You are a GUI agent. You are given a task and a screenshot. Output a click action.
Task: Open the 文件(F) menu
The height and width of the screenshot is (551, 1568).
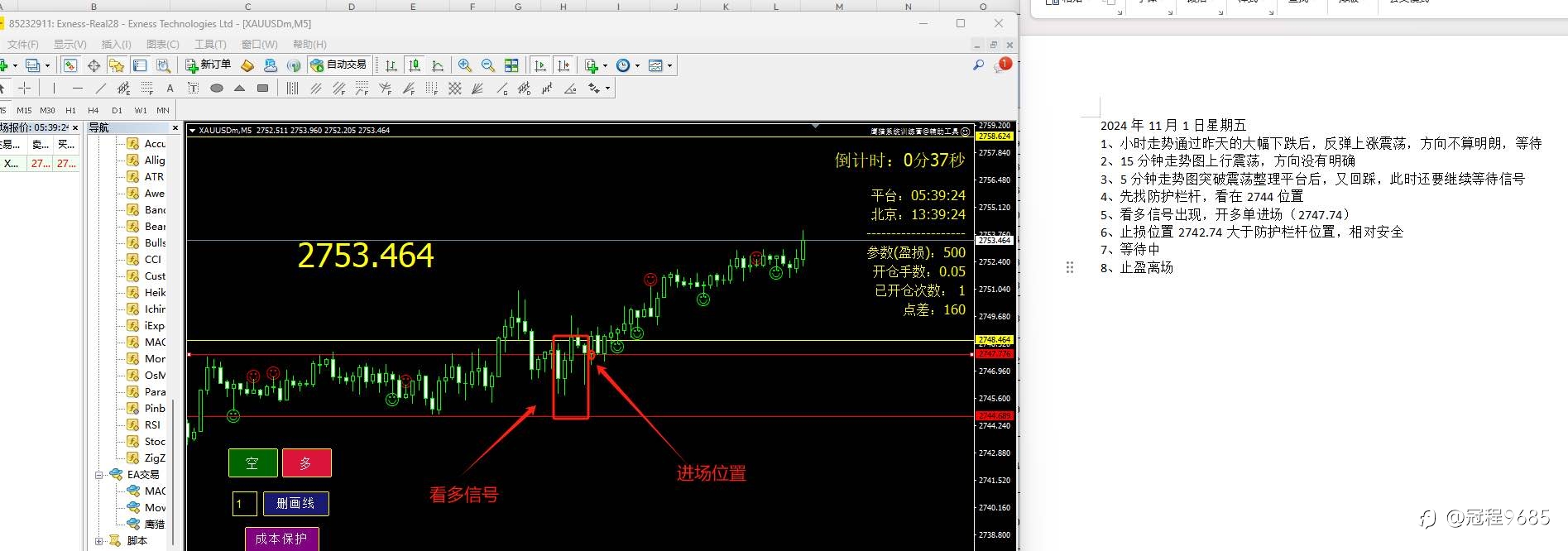(22, 44)
